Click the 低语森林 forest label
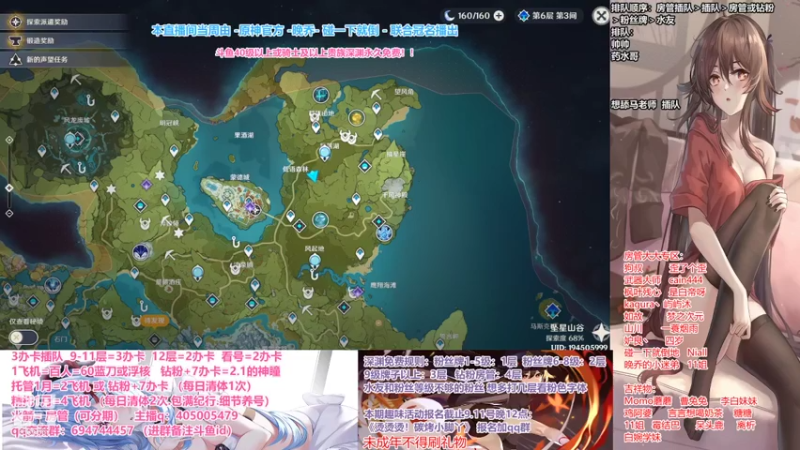Viewport: 800px width, 450px height. (x=295, y=169)
